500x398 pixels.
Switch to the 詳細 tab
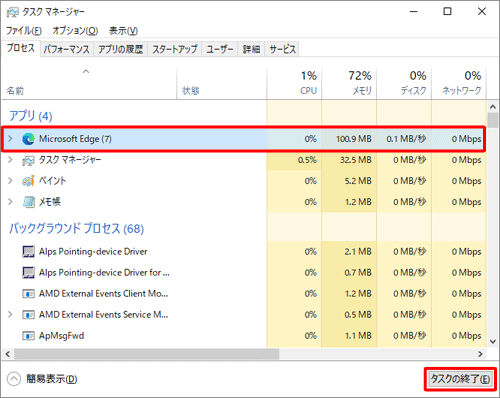click(251, 49)
